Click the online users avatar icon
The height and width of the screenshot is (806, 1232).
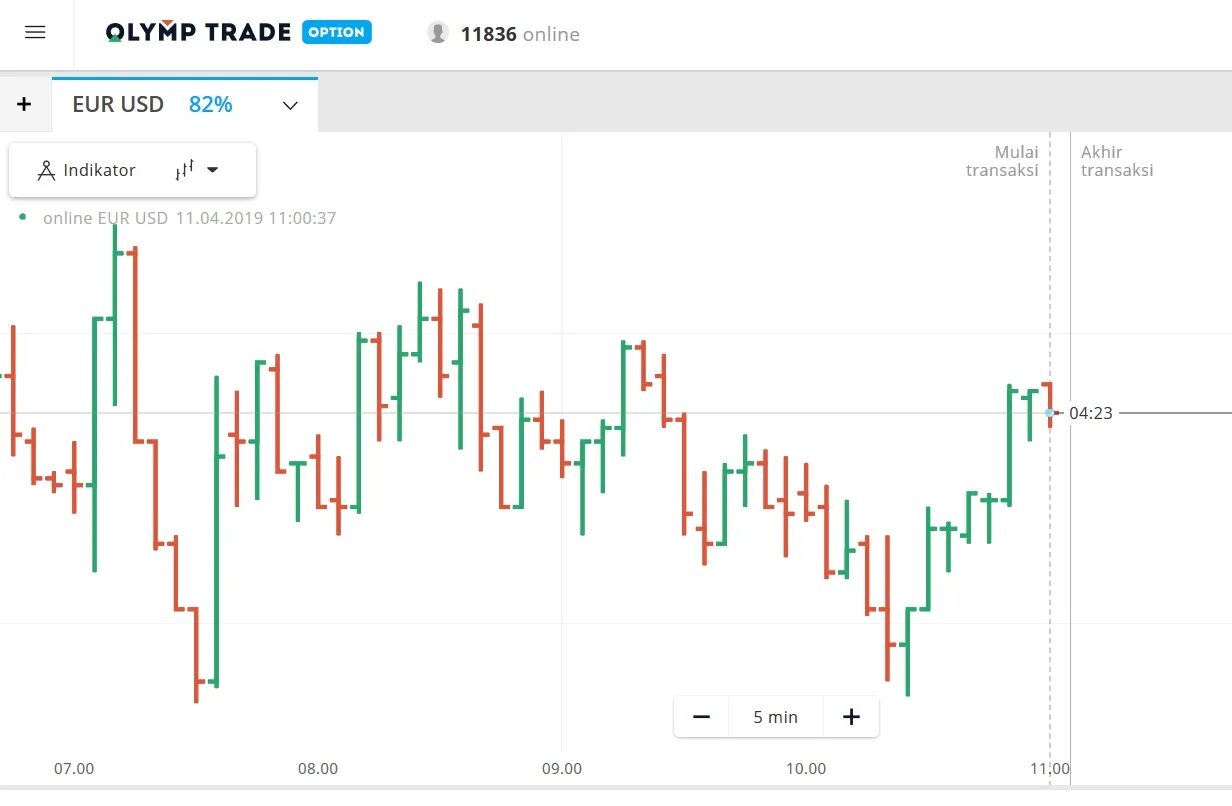(438, 33)
